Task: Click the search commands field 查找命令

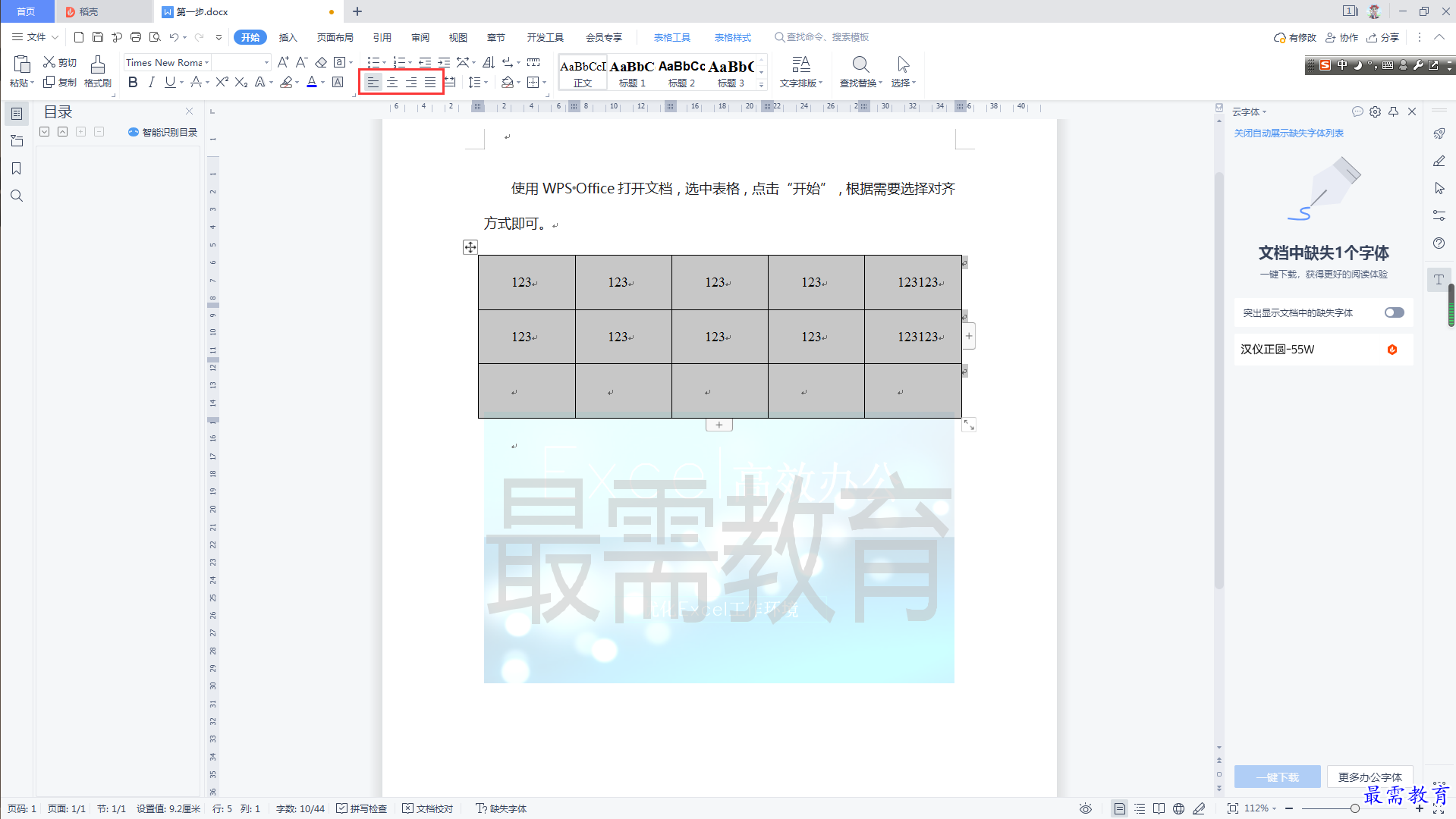Action: (822, 37)
